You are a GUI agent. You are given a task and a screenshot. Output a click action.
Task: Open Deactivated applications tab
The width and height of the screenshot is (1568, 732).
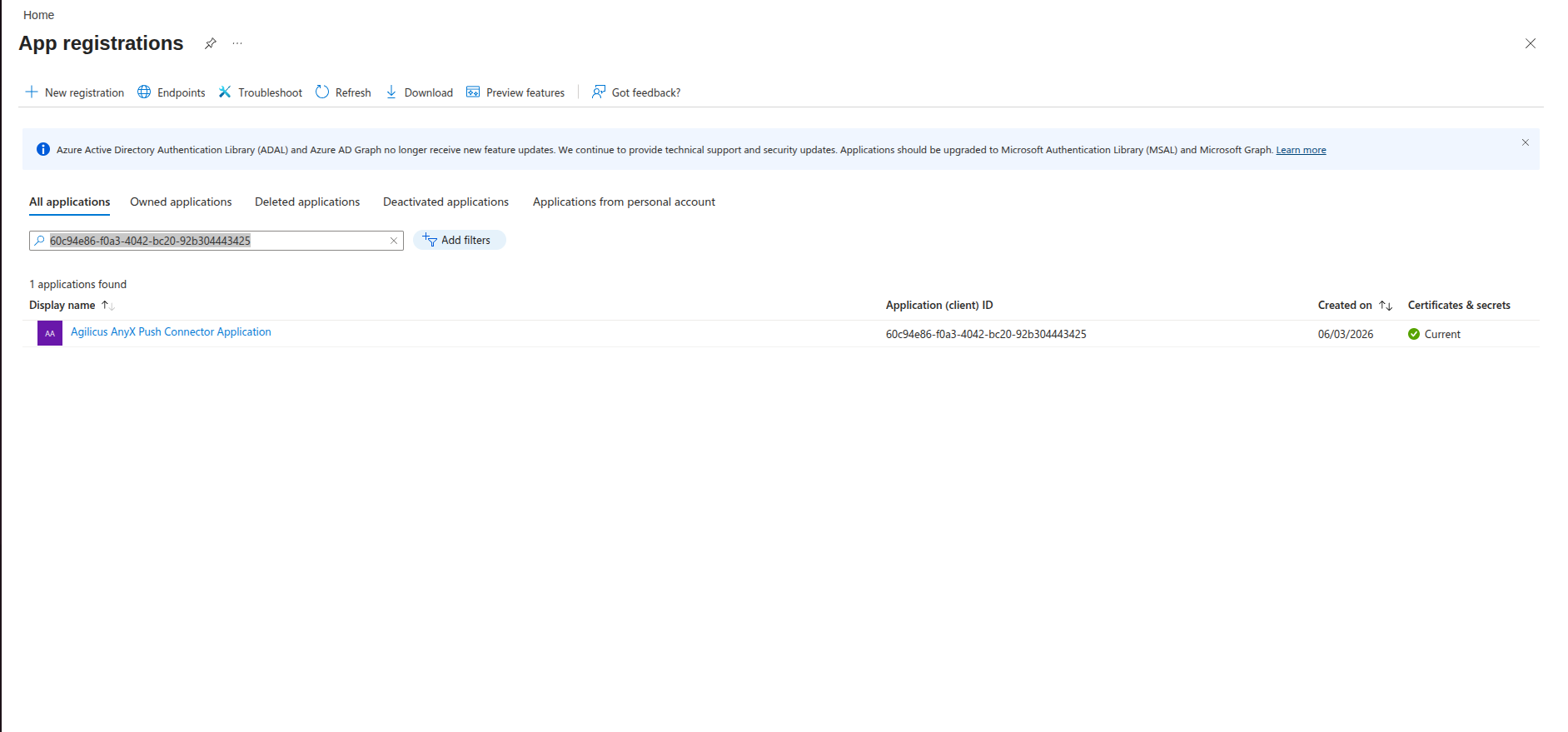446,202
